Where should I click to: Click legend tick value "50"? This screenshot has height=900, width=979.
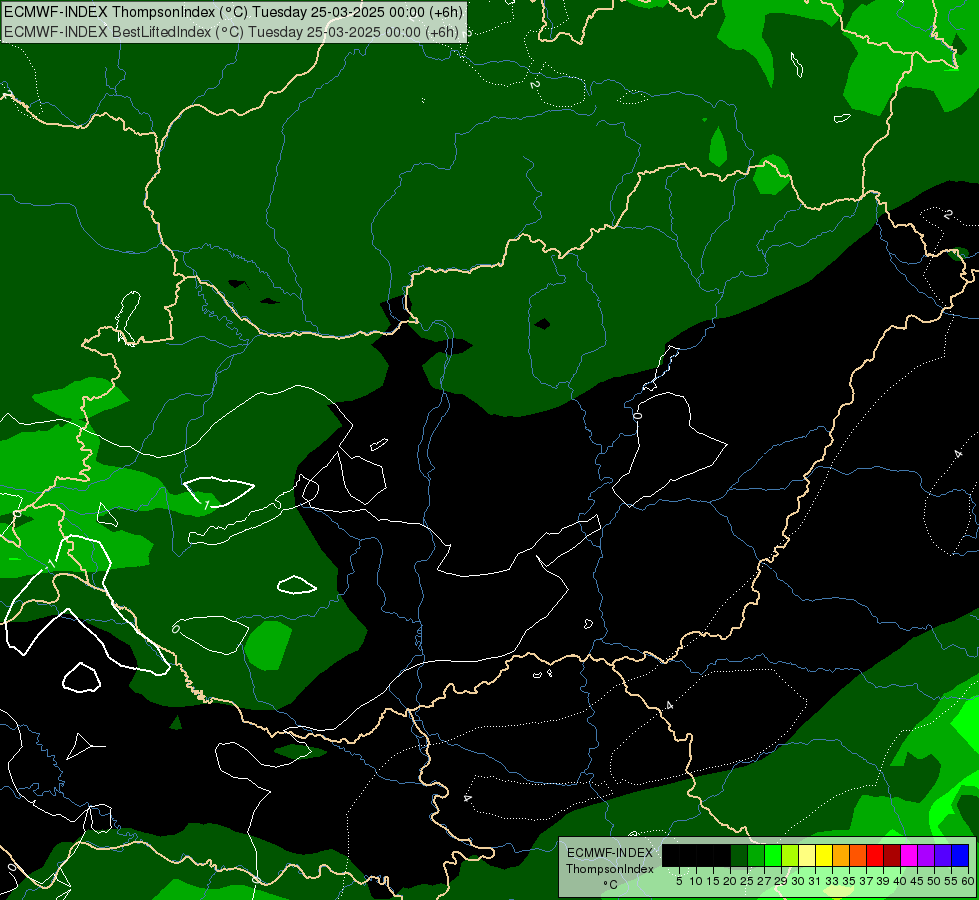tap(933, 881)
